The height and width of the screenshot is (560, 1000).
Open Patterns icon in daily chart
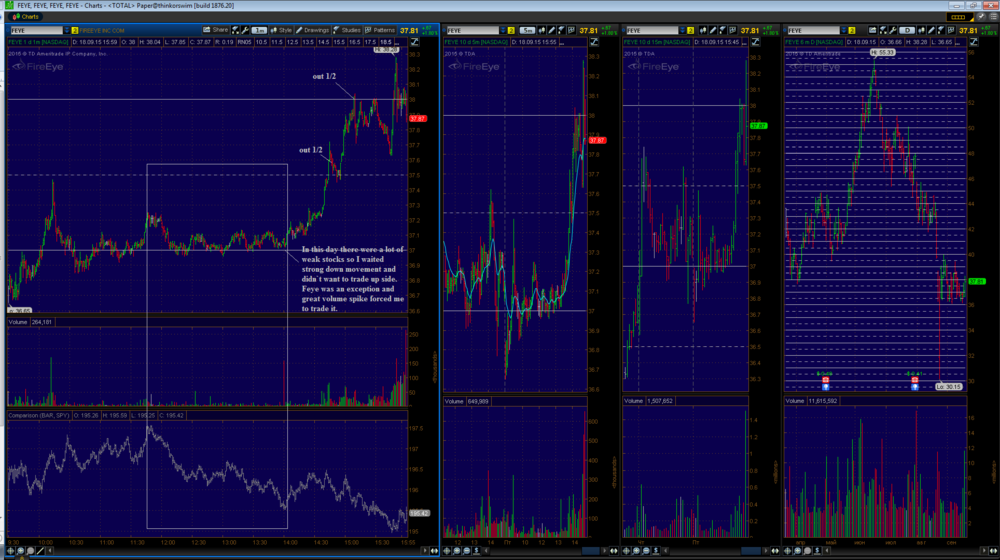pos(952,30)
